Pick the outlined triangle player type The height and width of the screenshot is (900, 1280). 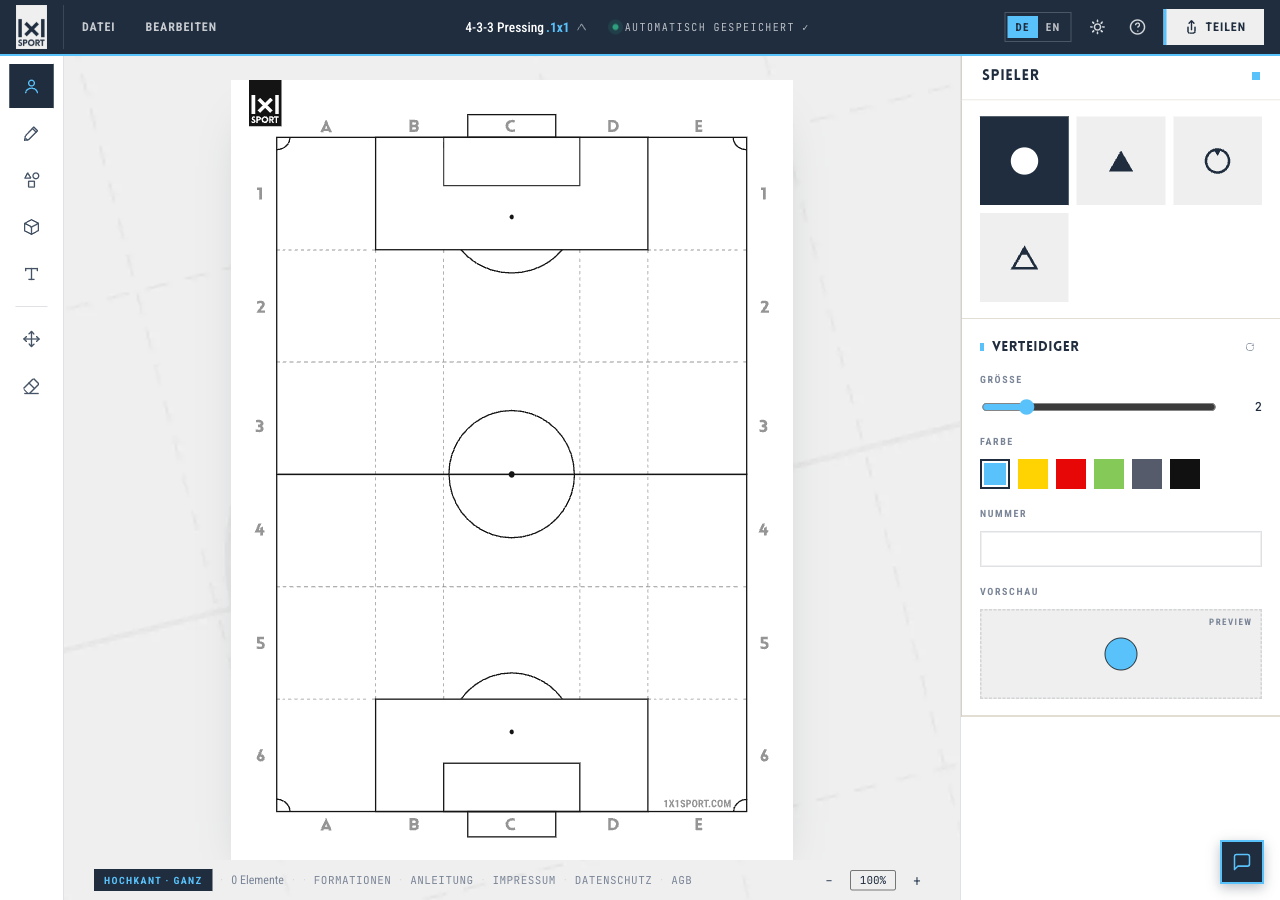click(1024, 258)
